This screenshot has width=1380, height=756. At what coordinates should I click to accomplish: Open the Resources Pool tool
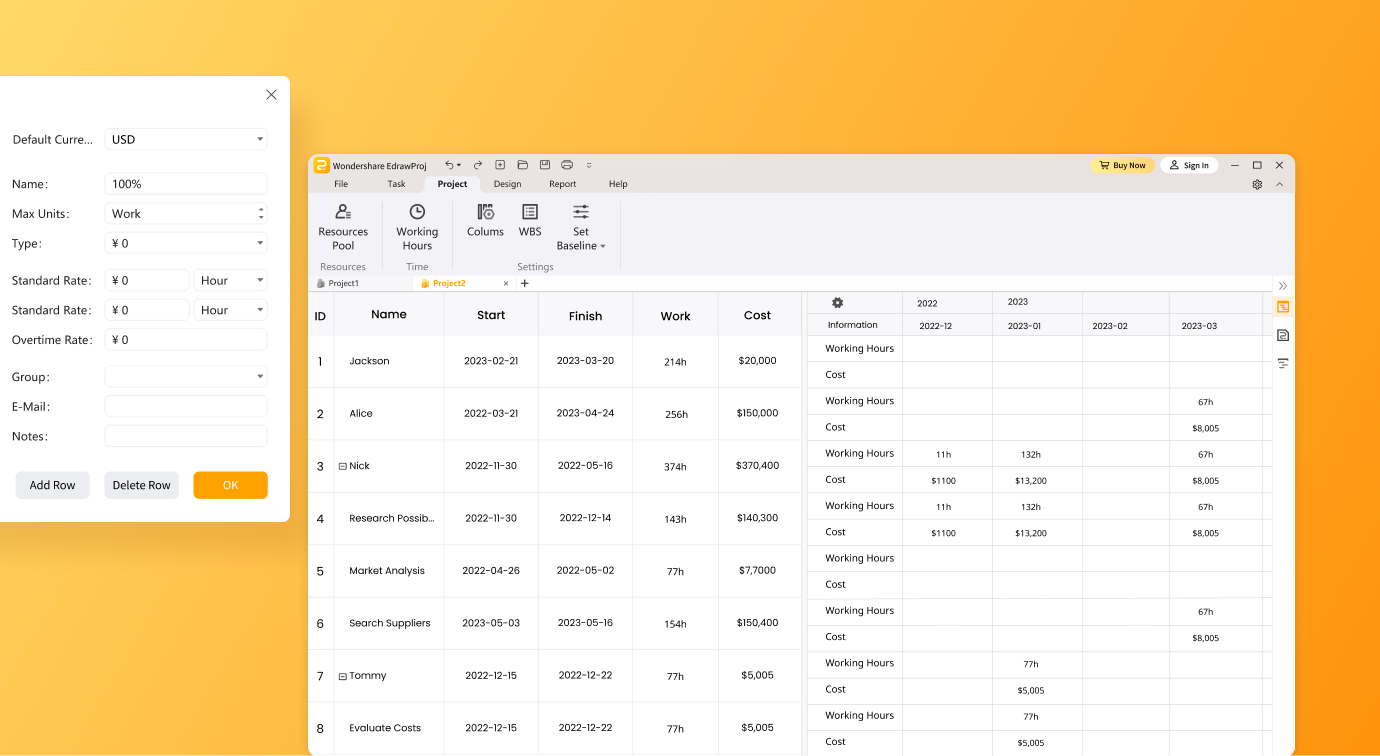pyautogui.click(x=343, y=227)
